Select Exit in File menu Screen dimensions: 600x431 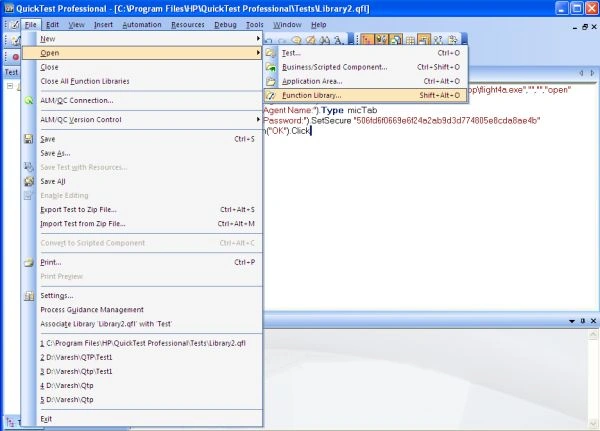(x=142, y=419)
